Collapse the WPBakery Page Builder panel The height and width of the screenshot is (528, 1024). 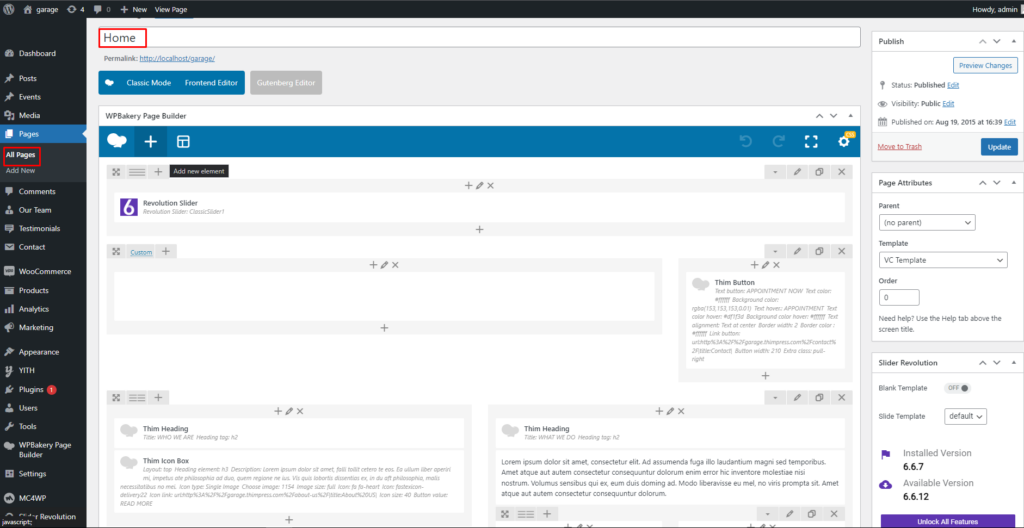click(x=849, y=116)
